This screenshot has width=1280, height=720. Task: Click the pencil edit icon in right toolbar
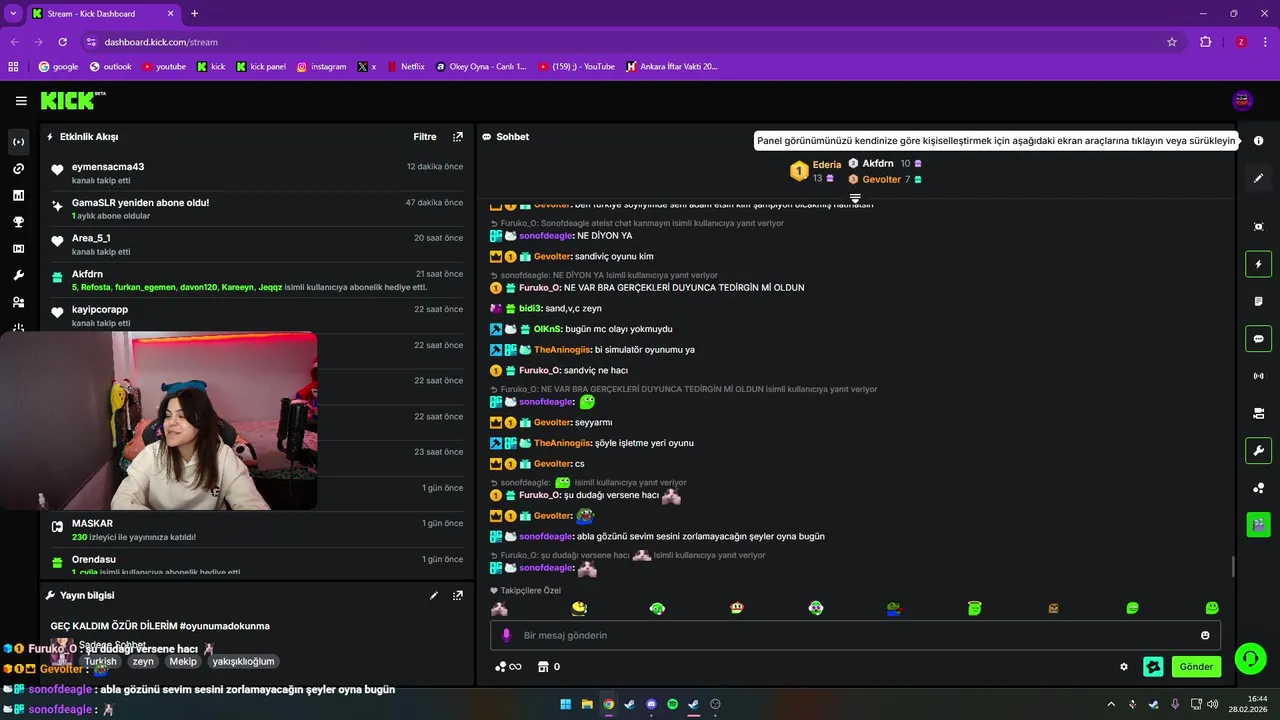1259,178
